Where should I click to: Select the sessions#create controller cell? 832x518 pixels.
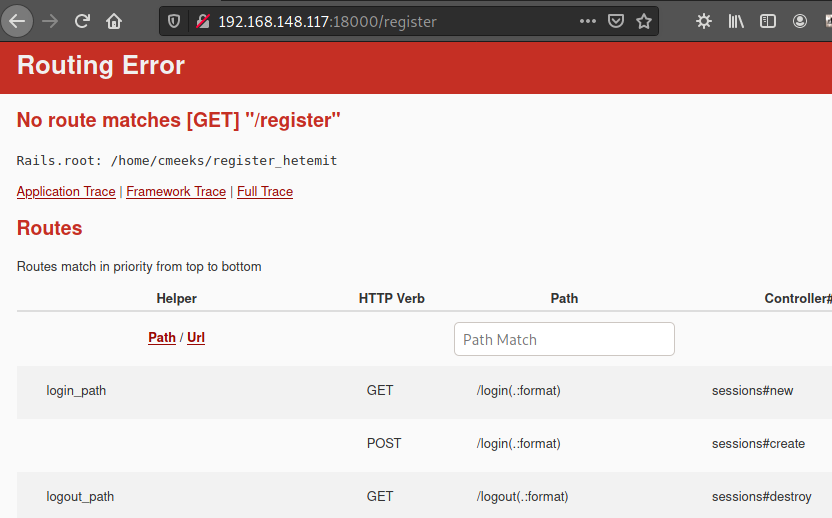point(758,444)
